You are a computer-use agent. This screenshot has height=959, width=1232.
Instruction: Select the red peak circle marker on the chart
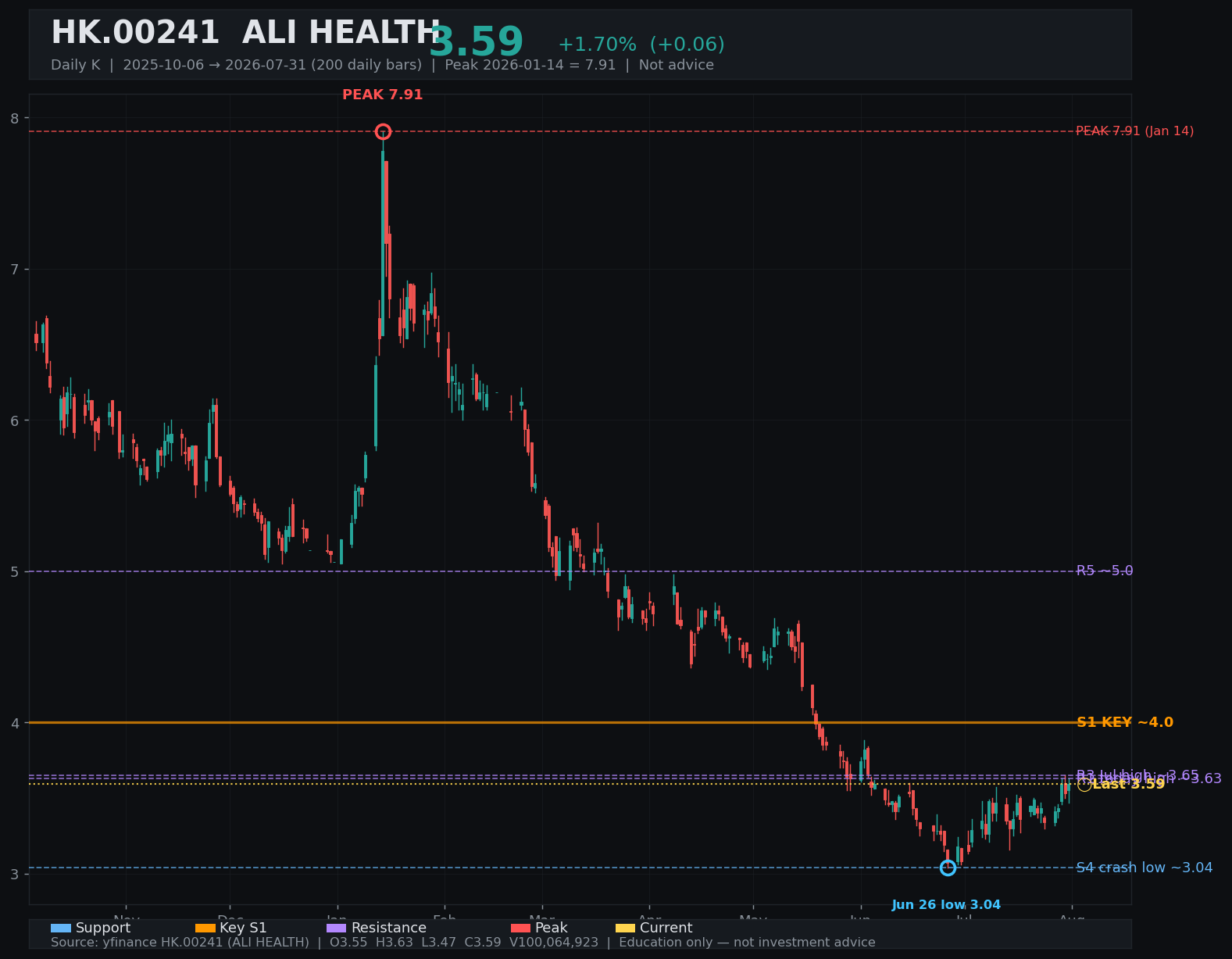click(x=383, y=131)
